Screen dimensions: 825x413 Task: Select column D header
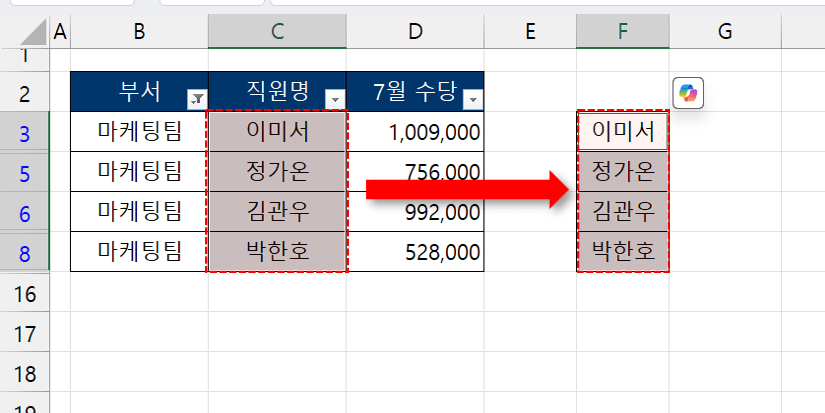[415, 32]
